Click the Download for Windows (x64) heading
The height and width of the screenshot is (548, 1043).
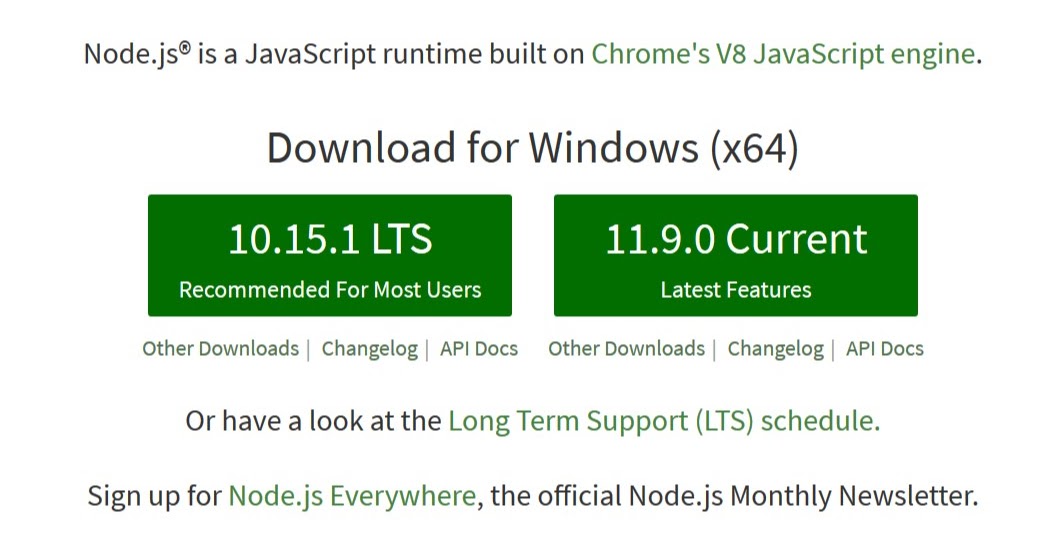pos(533,148)
